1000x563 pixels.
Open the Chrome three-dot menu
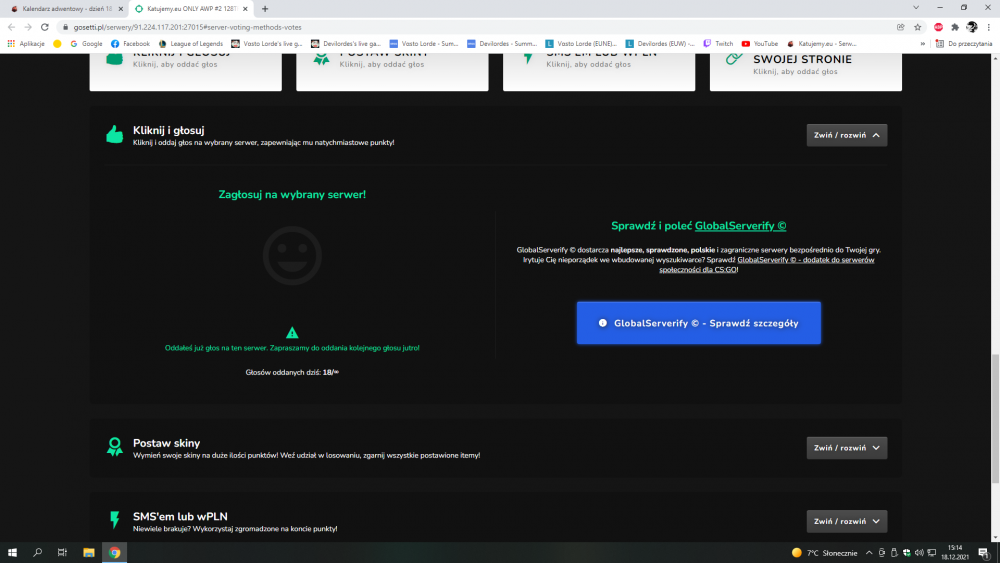coord(989,27)
